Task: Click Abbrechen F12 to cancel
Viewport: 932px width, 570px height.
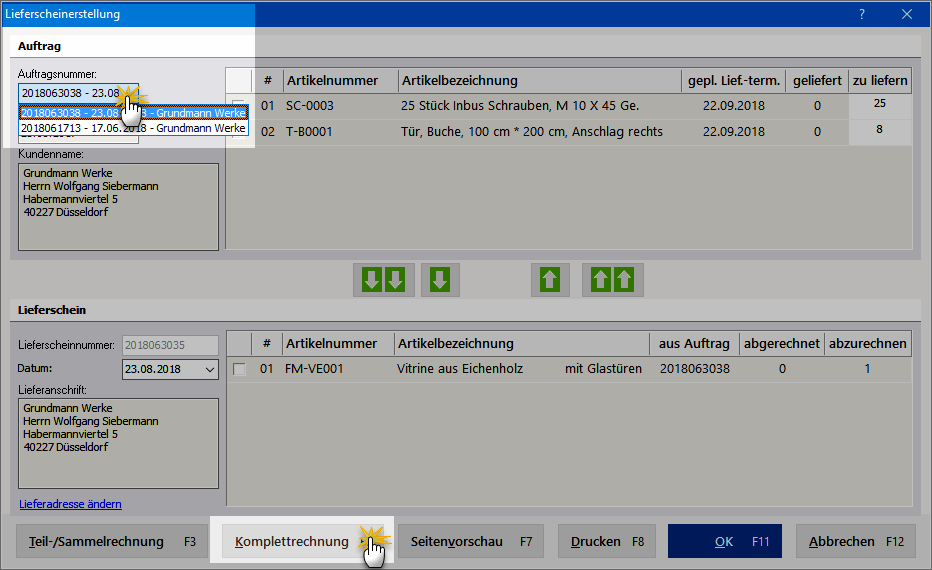Action: 855,541
